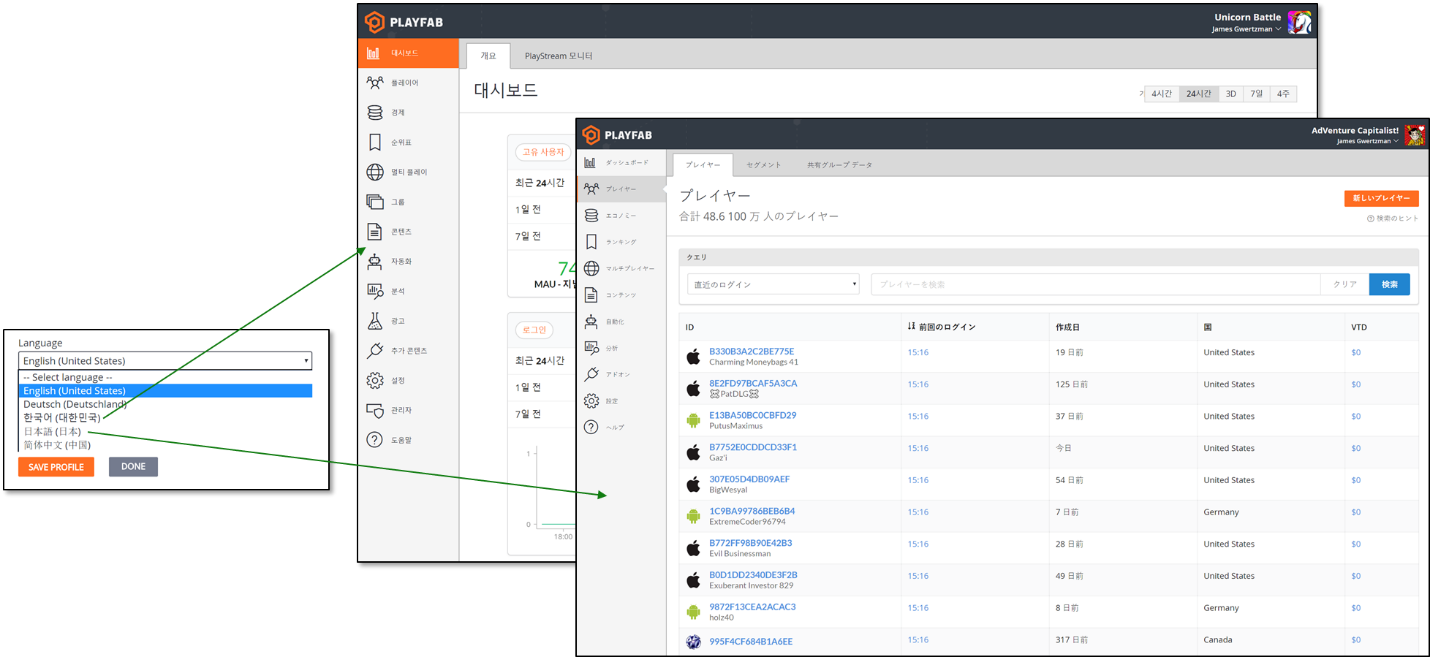Open the 直近のログイン query dropdown
Viewport: 1430px width, 657px height.
click(773, 285)
